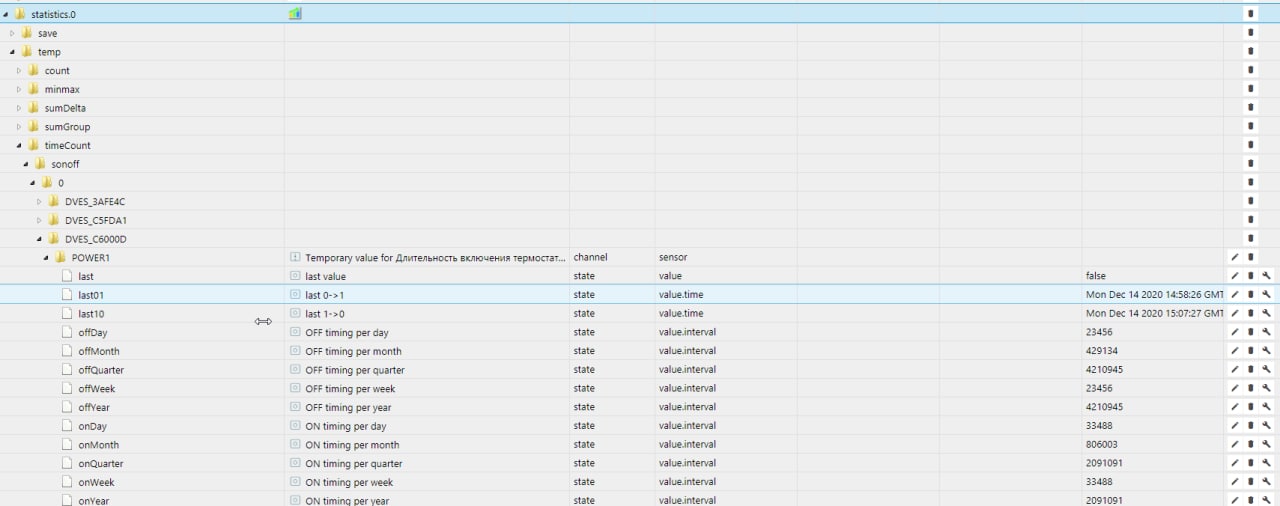1280x506 pixels.
Task: Click 'ON timing per week' name cell
Action: tap(350, 482)
